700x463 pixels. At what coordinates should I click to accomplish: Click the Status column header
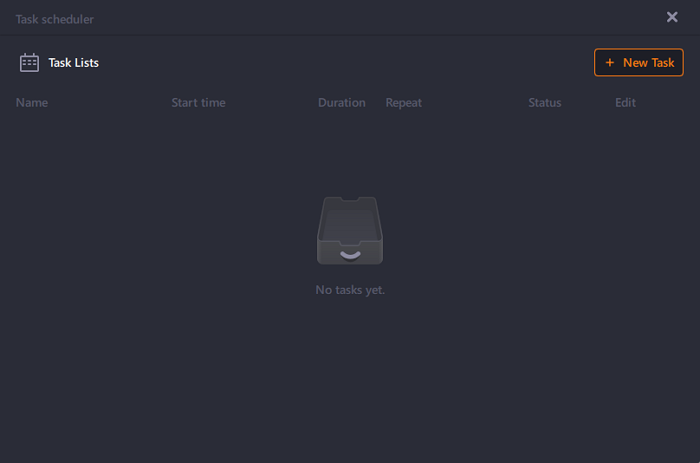pyautogui.click(x=545, y=103)
